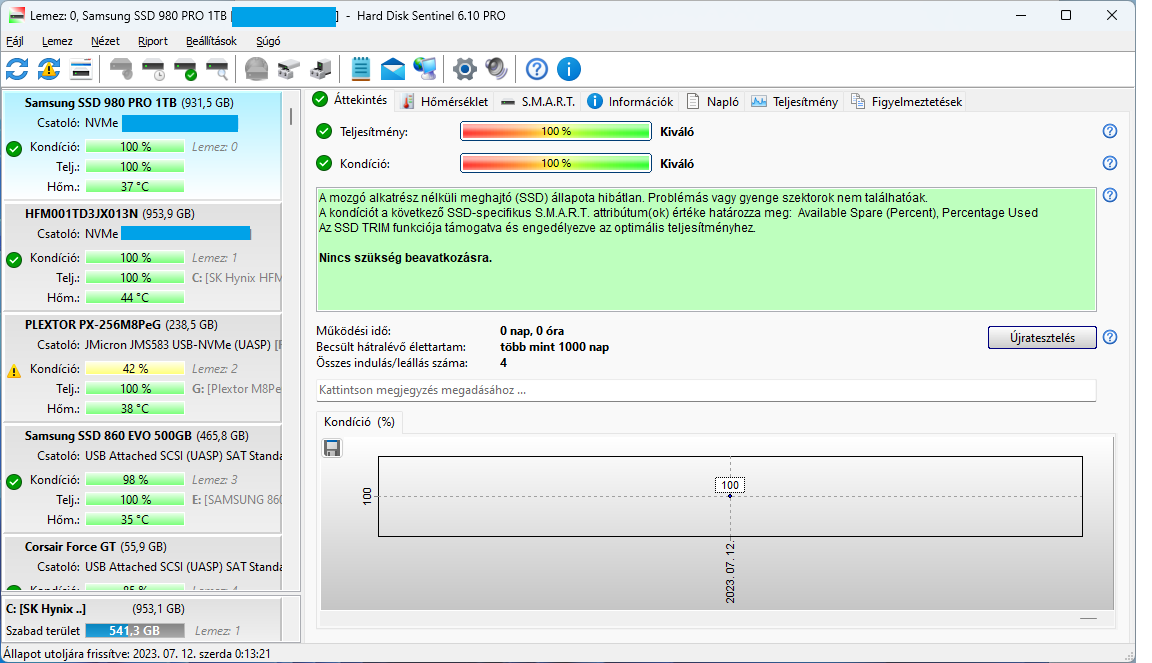This screenshot has width=1152, height=663.
Task: Click the Kattintson megjegyzés megadásához comment field
Action: pyautogui.click(x=705, y=390)
